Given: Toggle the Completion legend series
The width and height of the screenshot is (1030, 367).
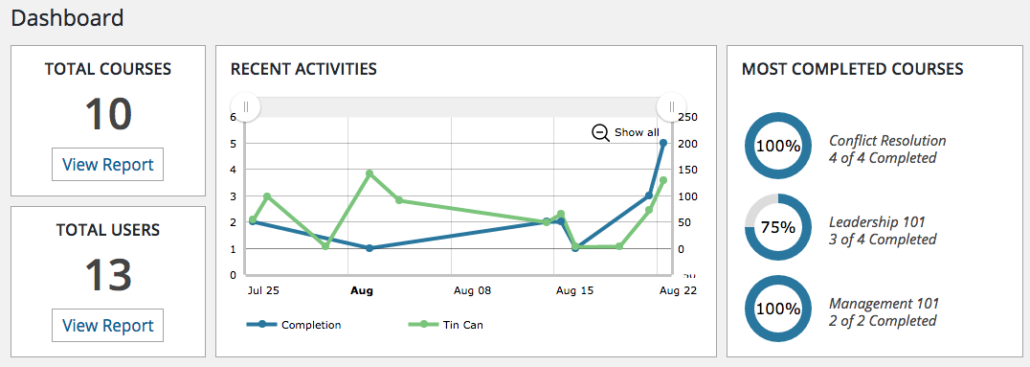Looking at the screenshot, I should pos(294,324).
